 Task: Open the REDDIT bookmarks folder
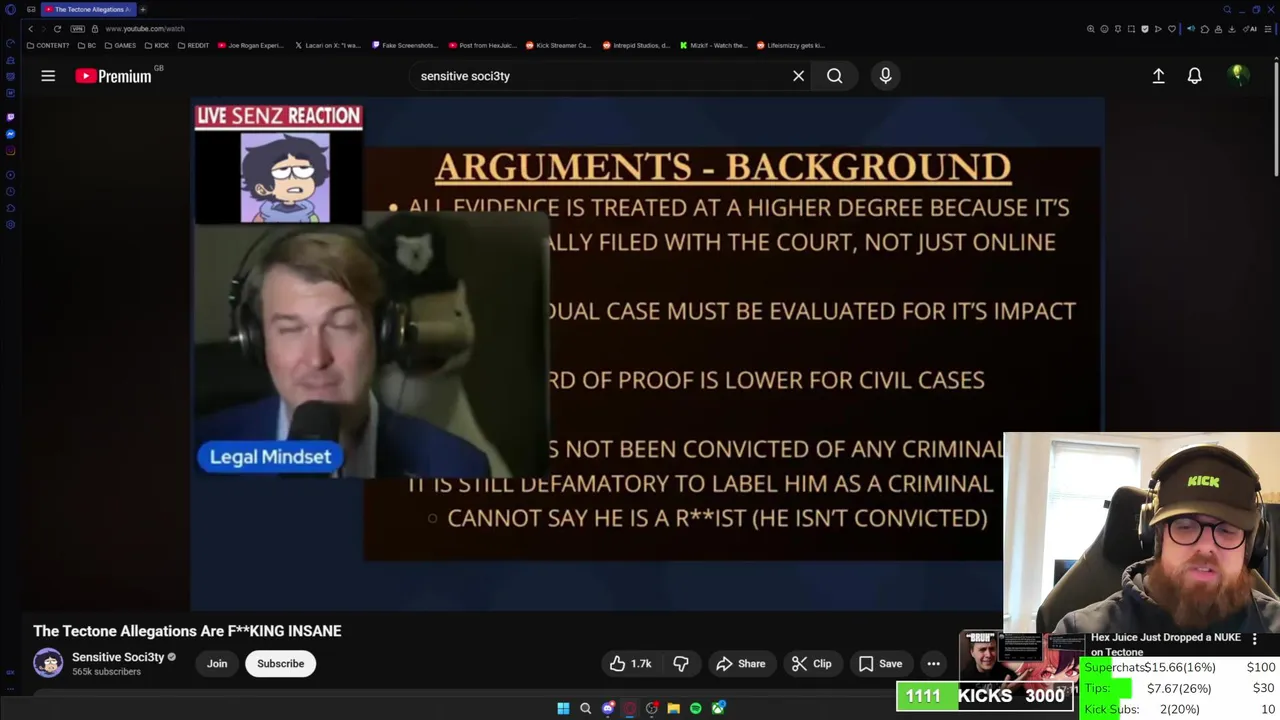pos(193,45)
